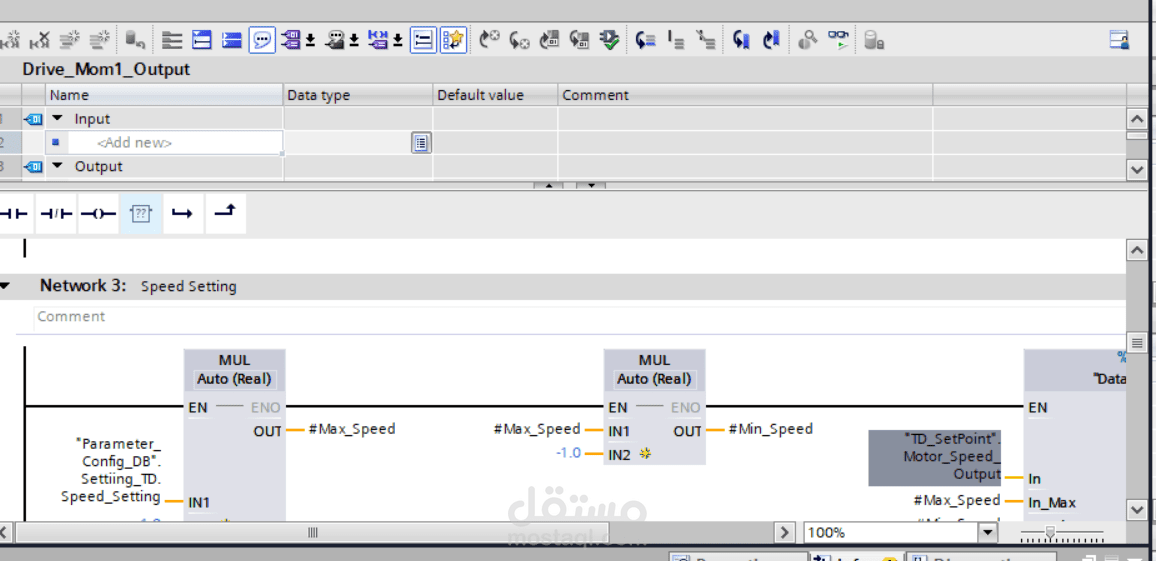The width and height of the screenshot is (1156, 561).
Task: Collapse the Input section in interface table
Action: click(58, 119)
